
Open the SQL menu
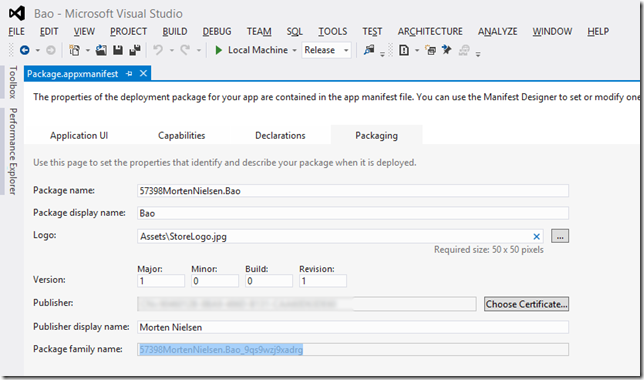point(294,32)
